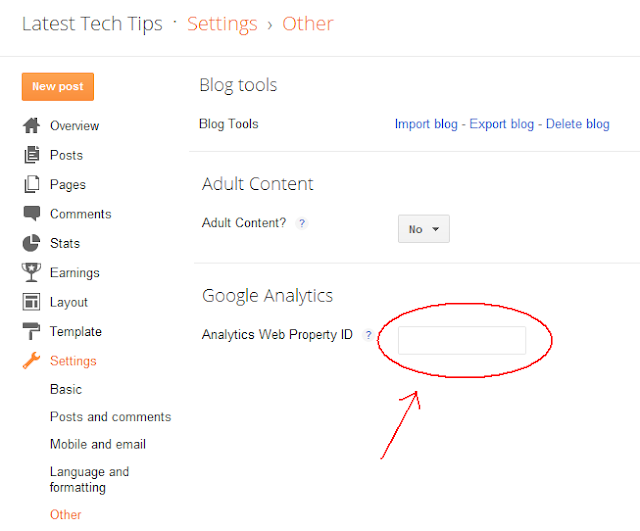
Task: Open Language and formatting settings
Action: [x=90, y=479]
